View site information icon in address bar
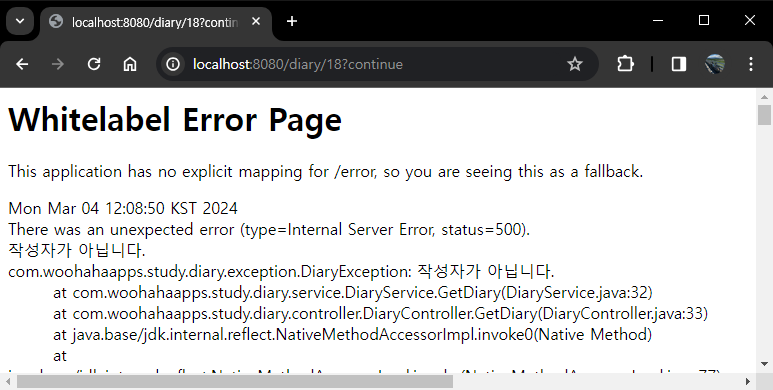This screenshot has width=773, height=390. click(173, 64)
